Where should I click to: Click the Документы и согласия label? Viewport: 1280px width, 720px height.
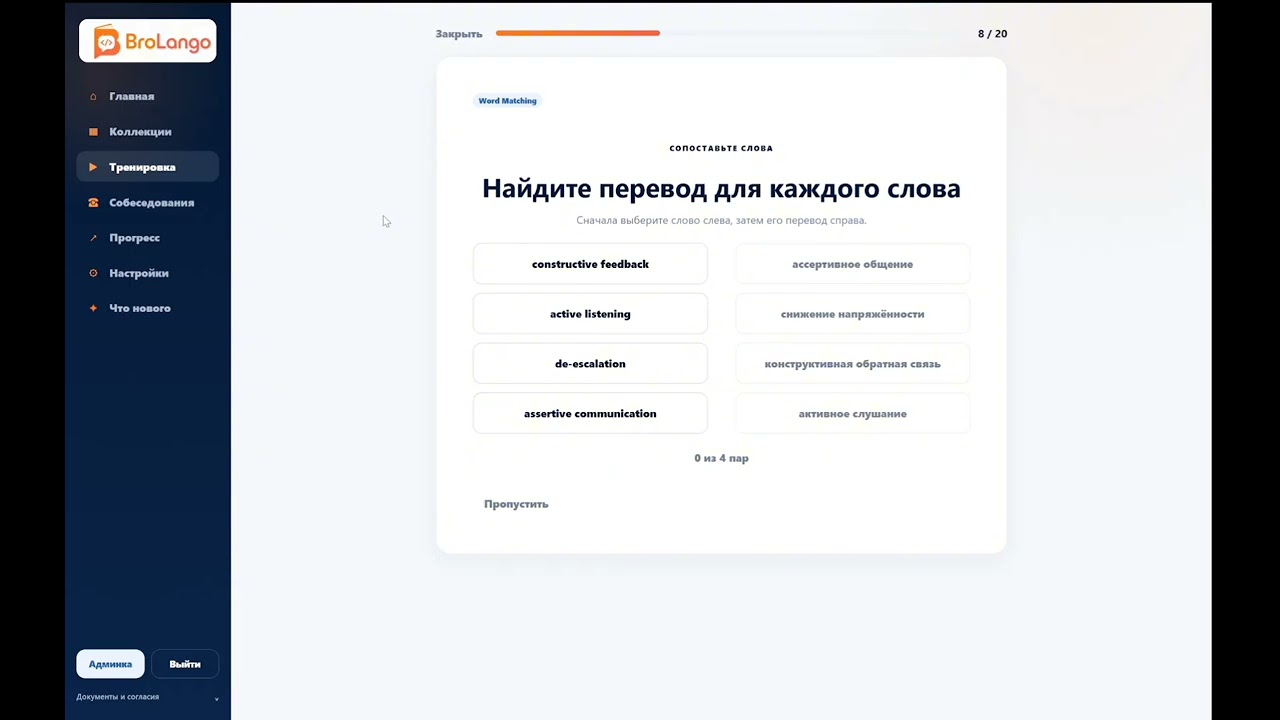[x=118, y=697]
